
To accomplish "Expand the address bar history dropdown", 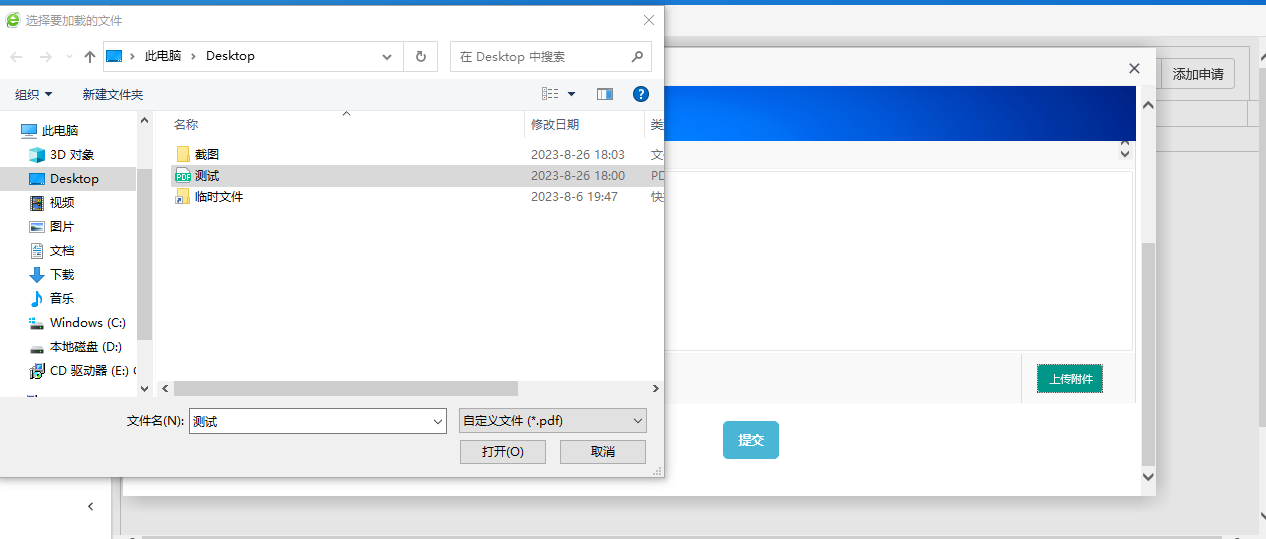I will point(387,57).
